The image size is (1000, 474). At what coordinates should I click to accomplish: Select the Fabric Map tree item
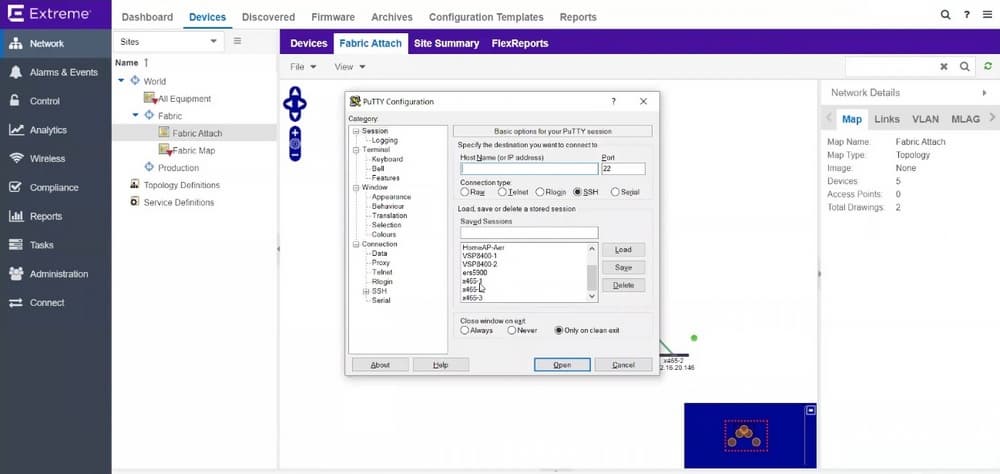pos(193,151)
